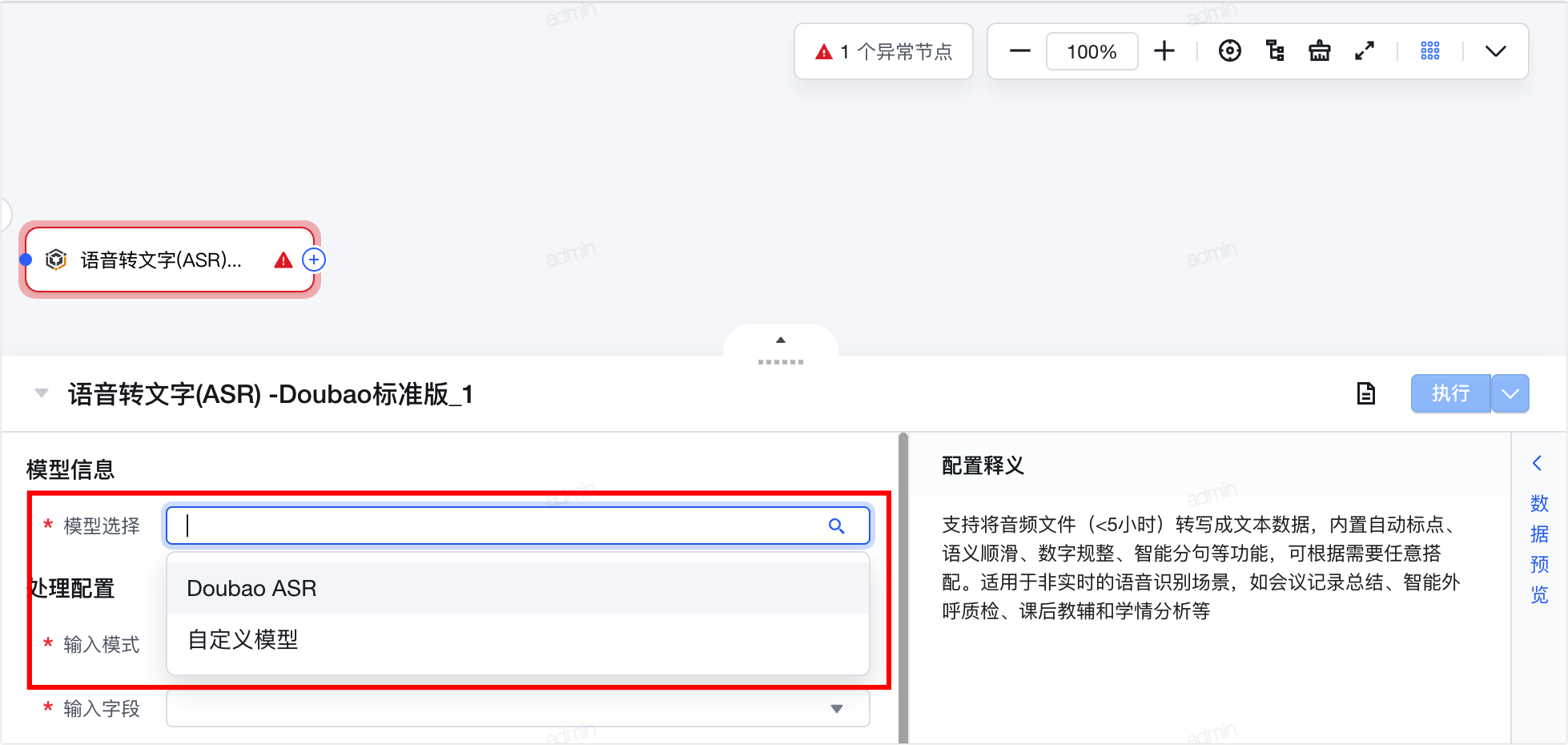Click the panel collapse handle arrow

point(781,340)
